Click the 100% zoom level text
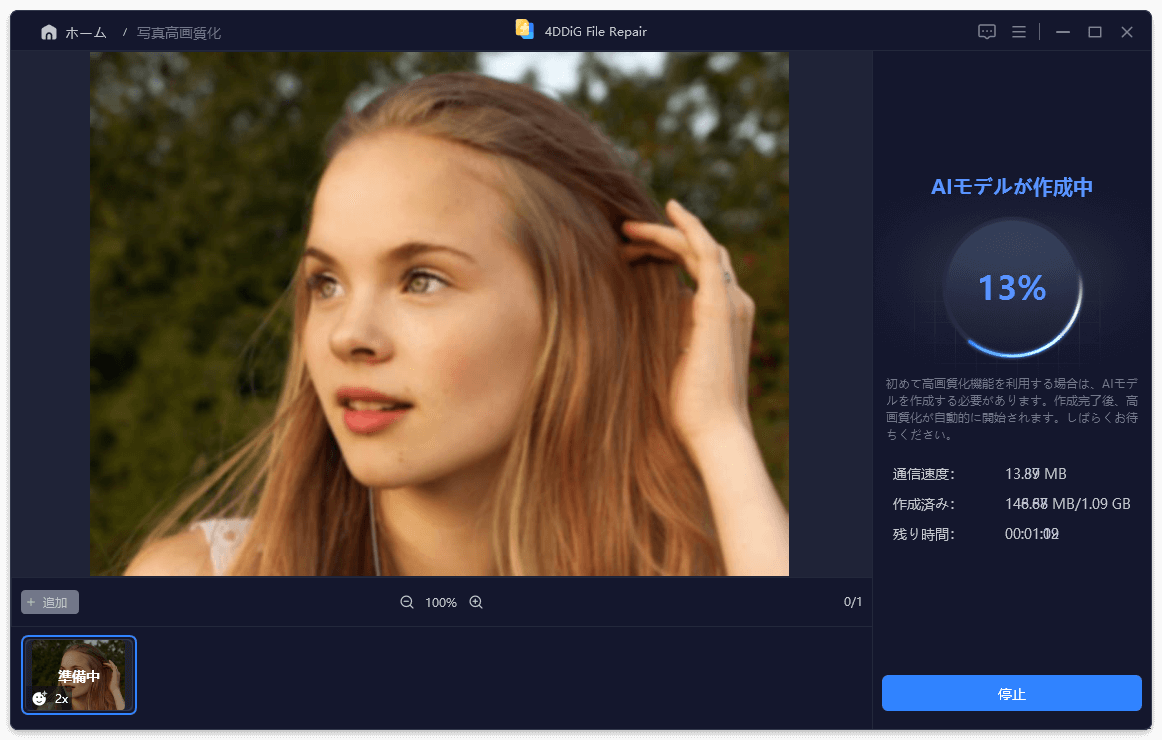The image size is (1162, 740). (x=441, y=603)
